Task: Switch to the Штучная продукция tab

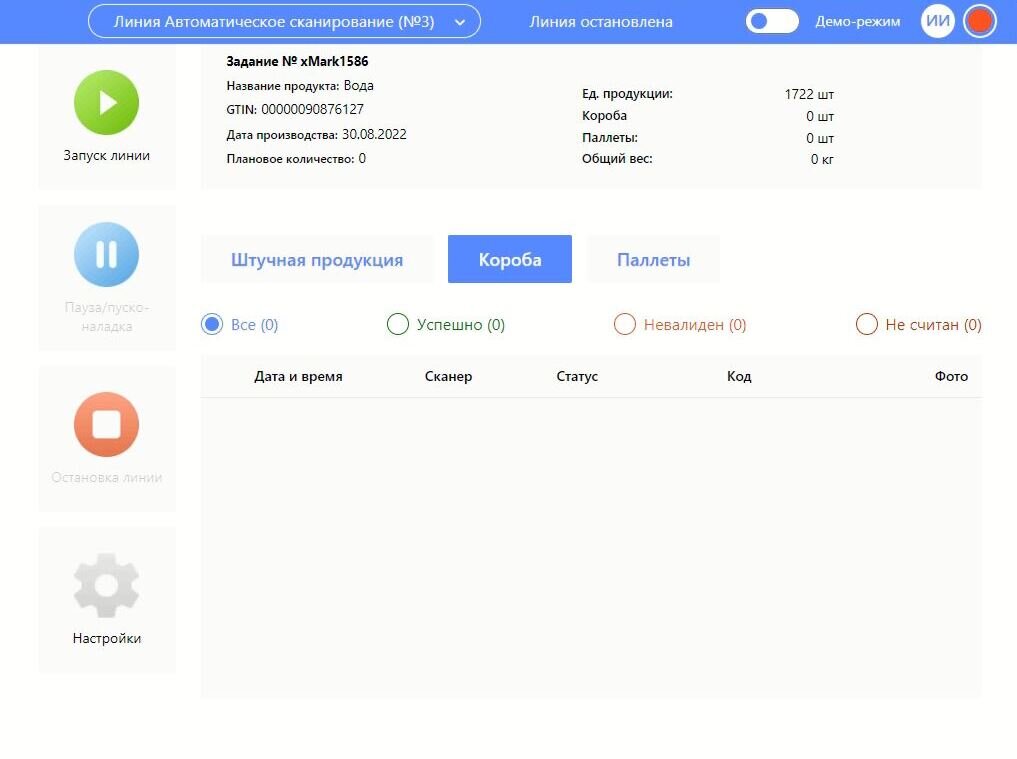Action: coord(316,258)
